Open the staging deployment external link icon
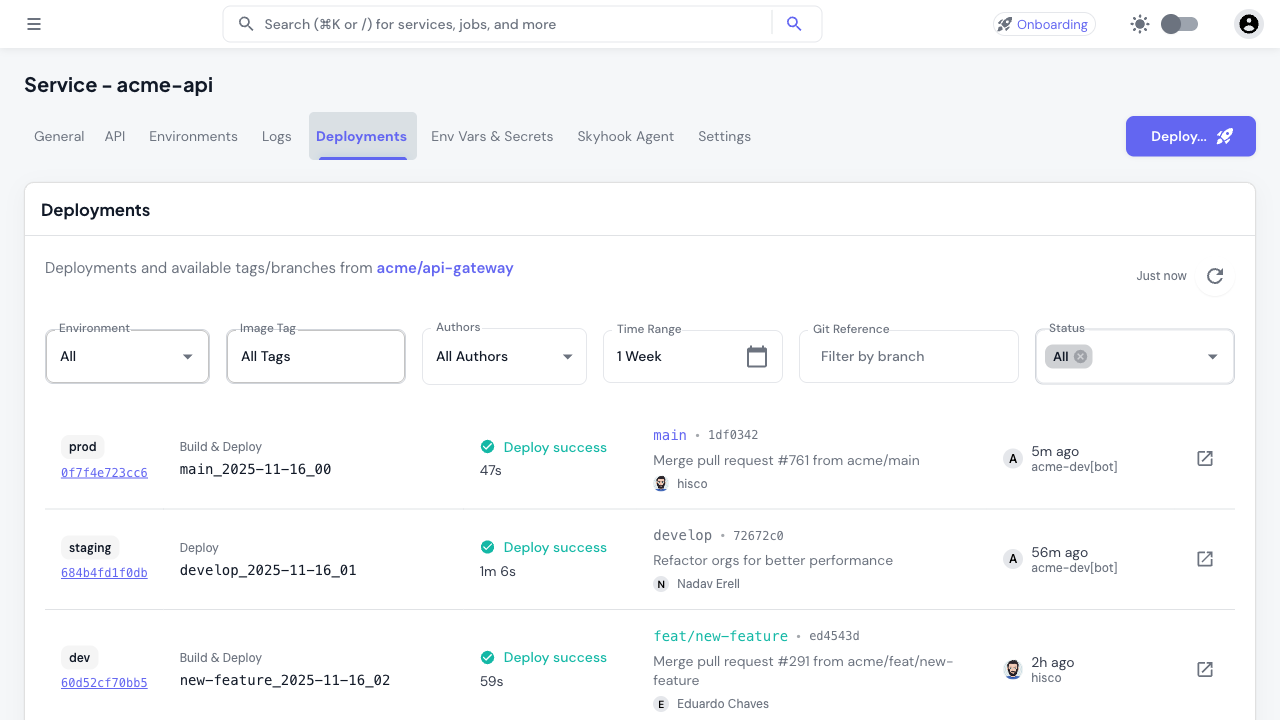Screen dimensions: 1280x720 coord(1204,559)
